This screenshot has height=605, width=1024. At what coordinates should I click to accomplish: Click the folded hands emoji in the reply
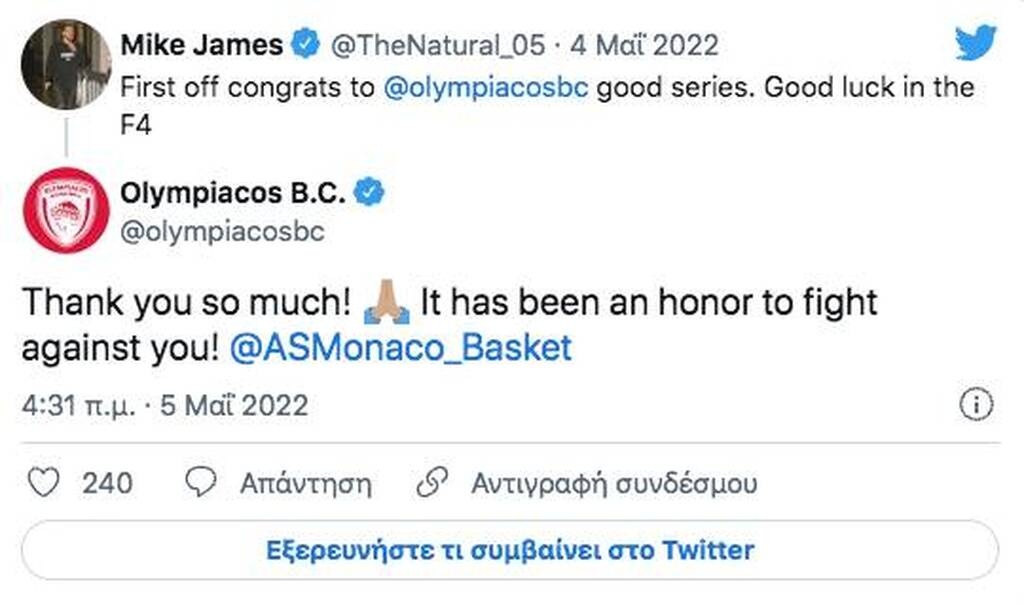coord(386,299)
